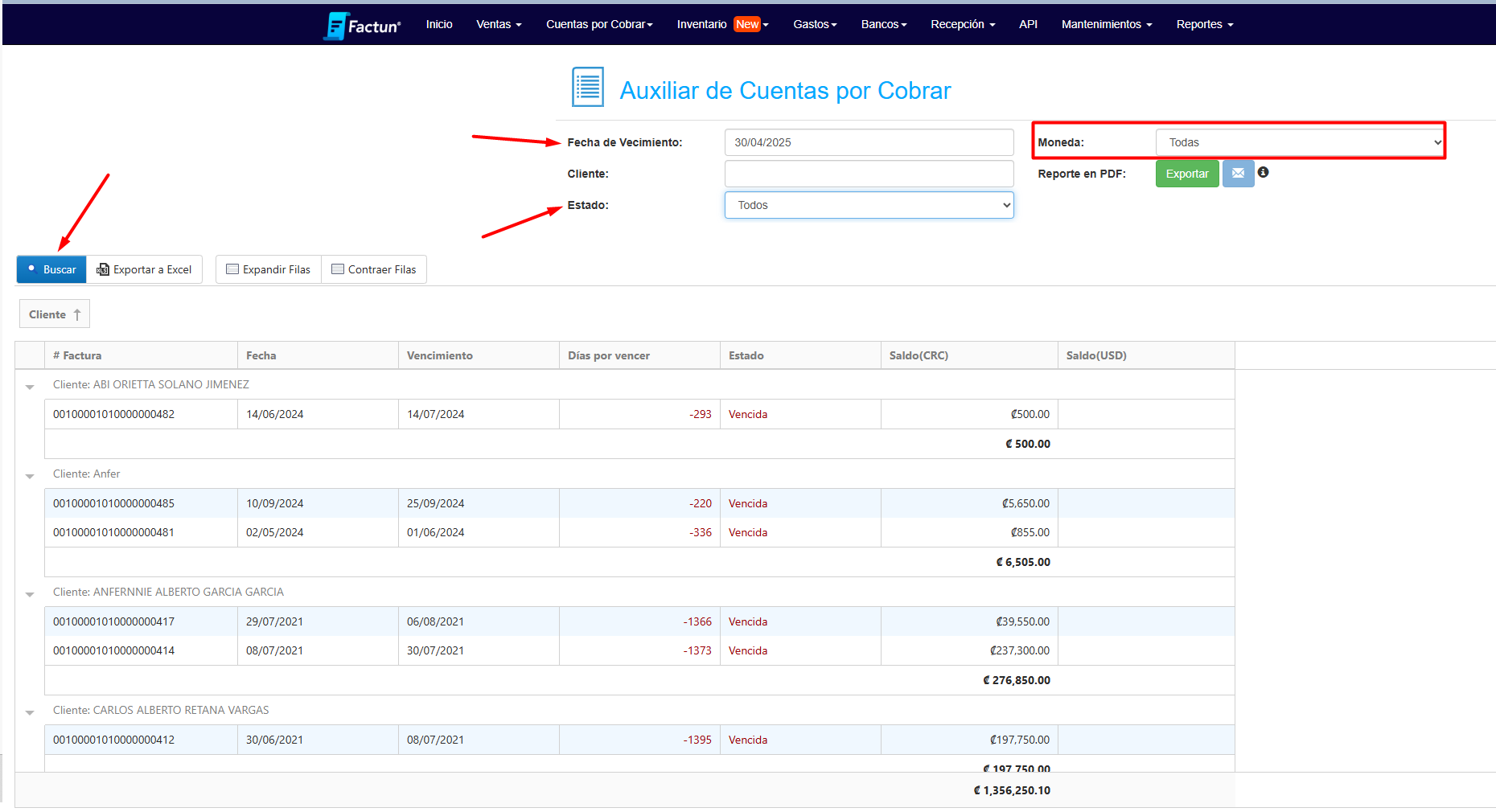Collapse the Anfer client group
Screen dimensions: 1496x812
(x=30, y=476)
